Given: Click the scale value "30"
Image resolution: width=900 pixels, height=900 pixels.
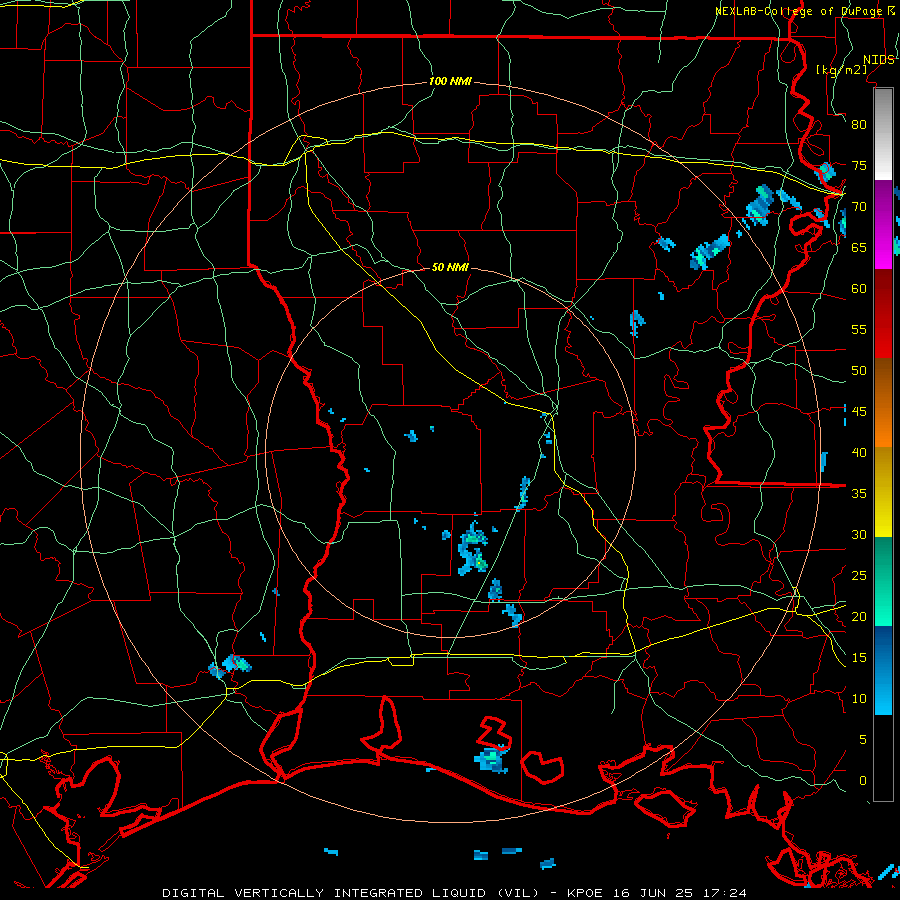Looking at the screenshot, I should point(859,535).
